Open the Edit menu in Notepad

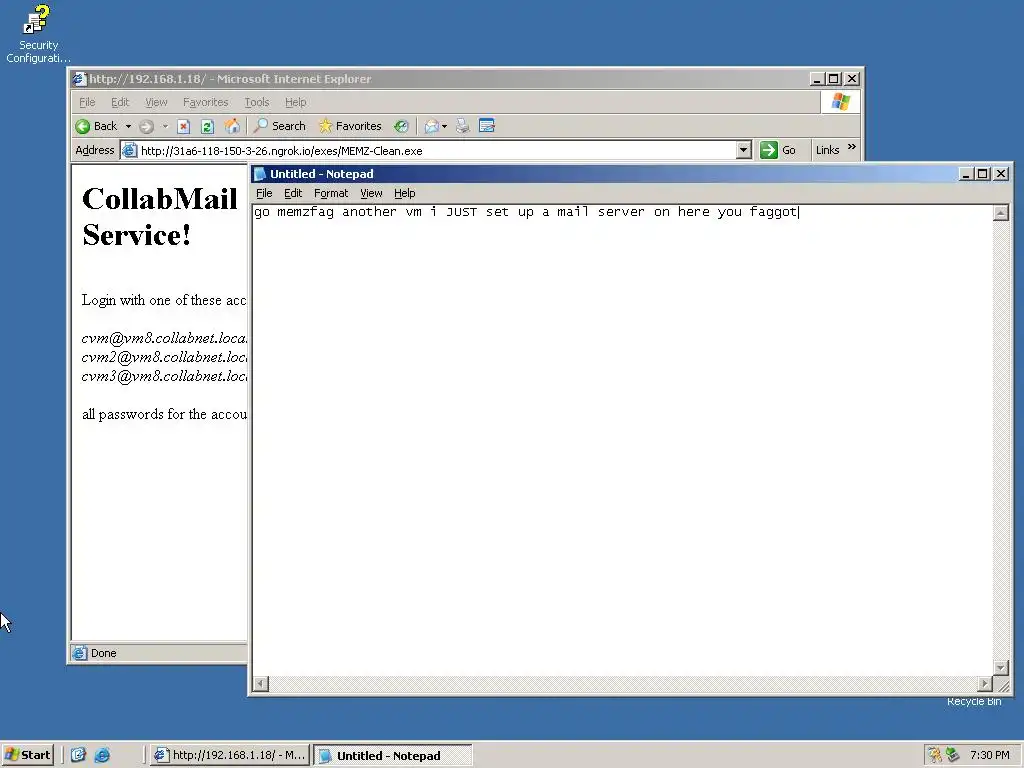coord(293,193)
